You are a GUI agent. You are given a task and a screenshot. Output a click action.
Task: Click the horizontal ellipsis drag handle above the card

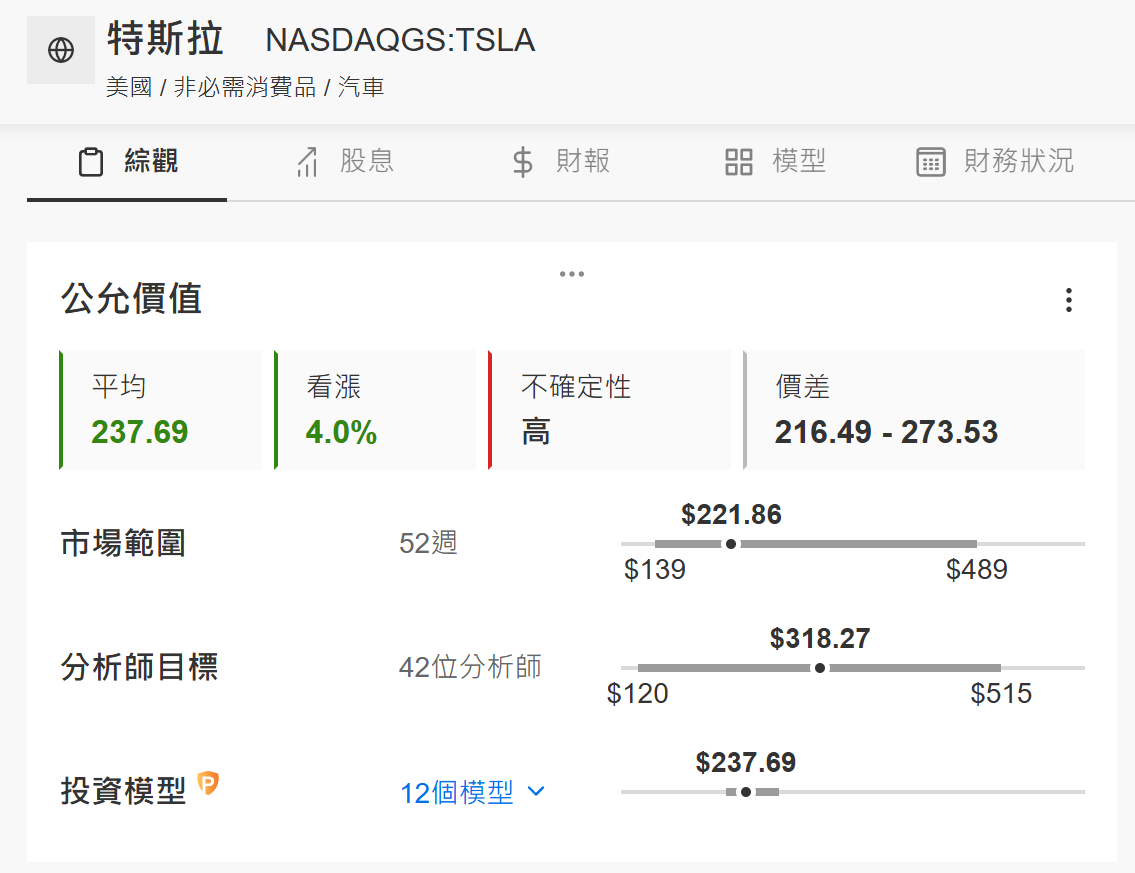point(572,274)
